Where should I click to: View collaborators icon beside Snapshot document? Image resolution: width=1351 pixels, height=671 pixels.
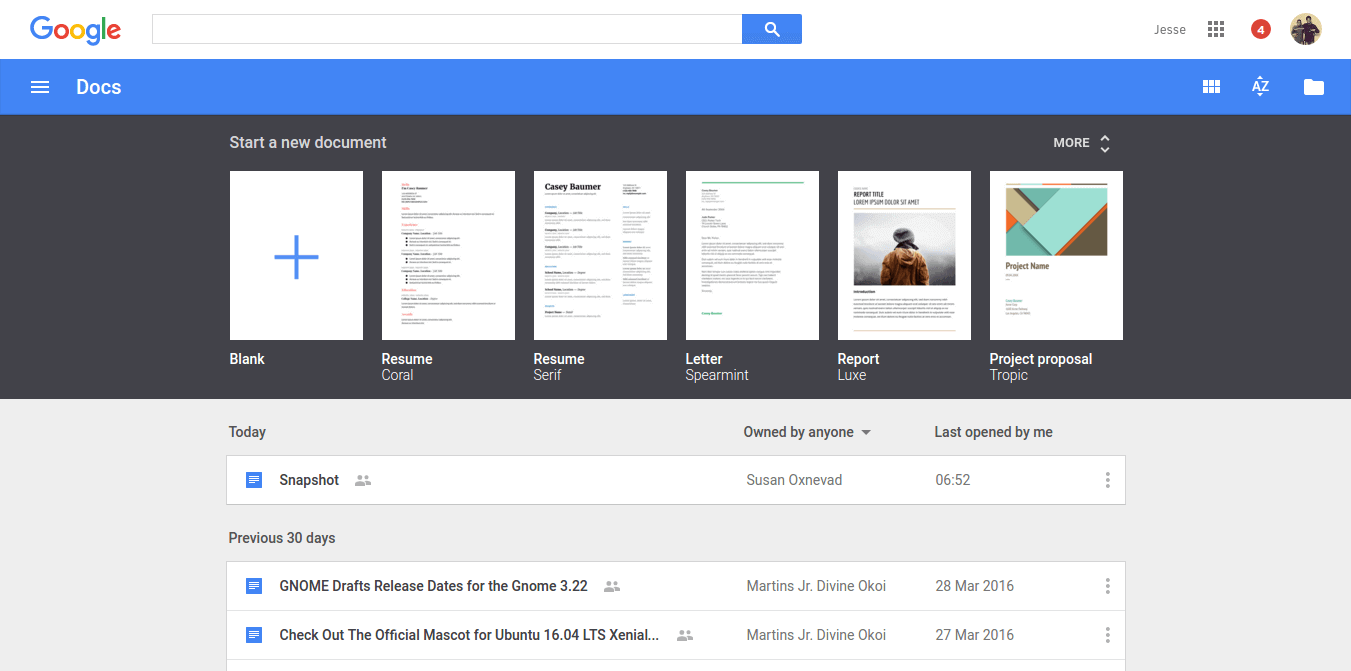(x=362, y=480)
